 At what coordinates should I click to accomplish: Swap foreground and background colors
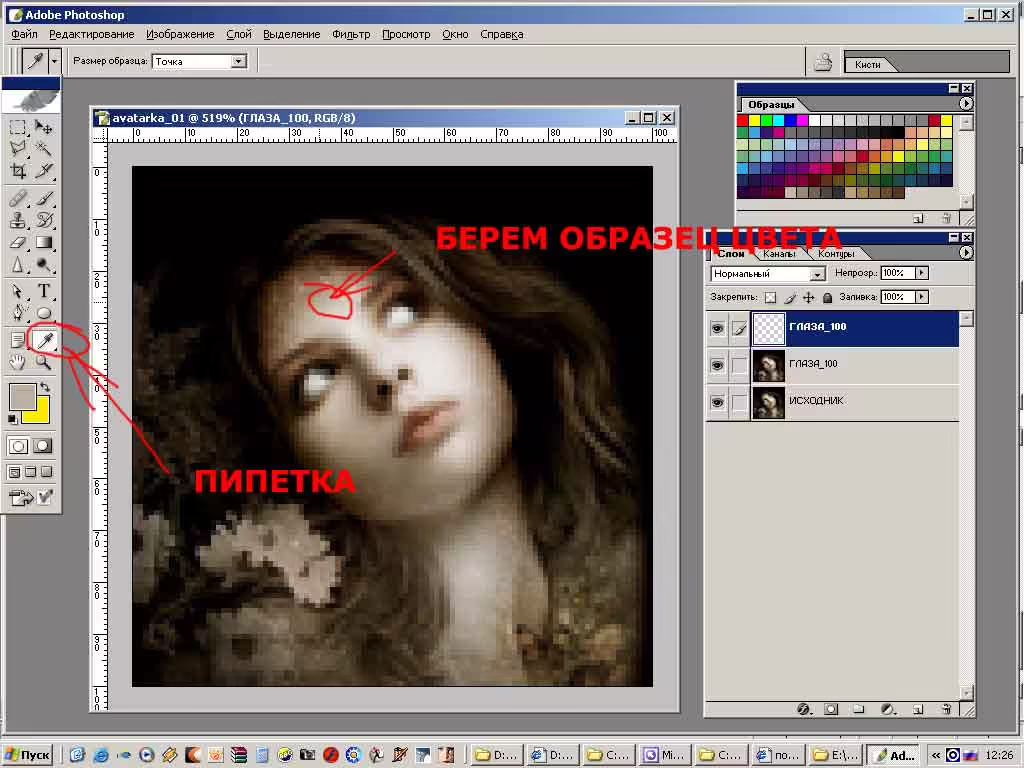[x=45, y=387]
